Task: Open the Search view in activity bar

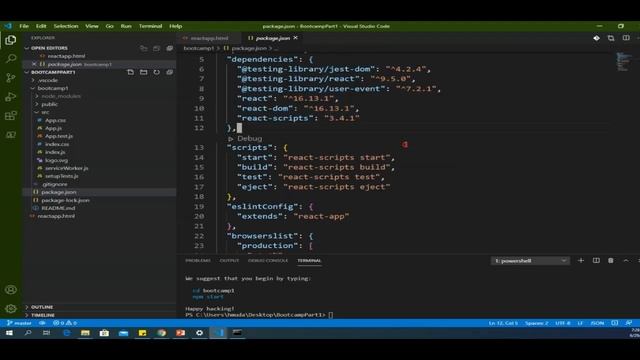Action: point(11,59)
